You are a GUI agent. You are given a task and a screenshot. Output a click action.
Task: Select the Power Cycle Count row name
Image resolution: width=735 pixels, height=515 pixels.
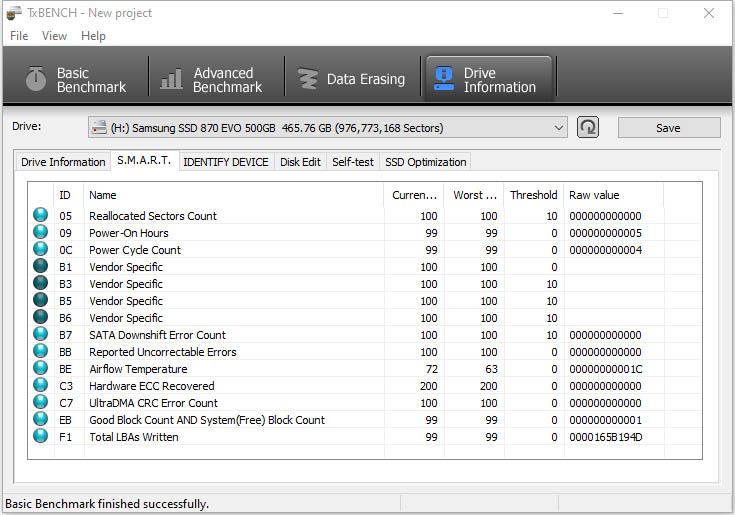pos(135,250)
